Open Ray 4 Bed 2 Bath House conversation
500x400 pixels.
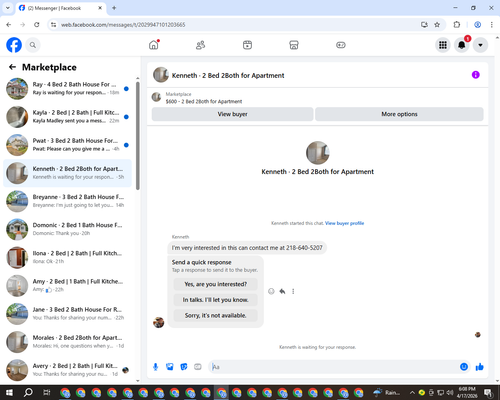(x=67, y=89)
